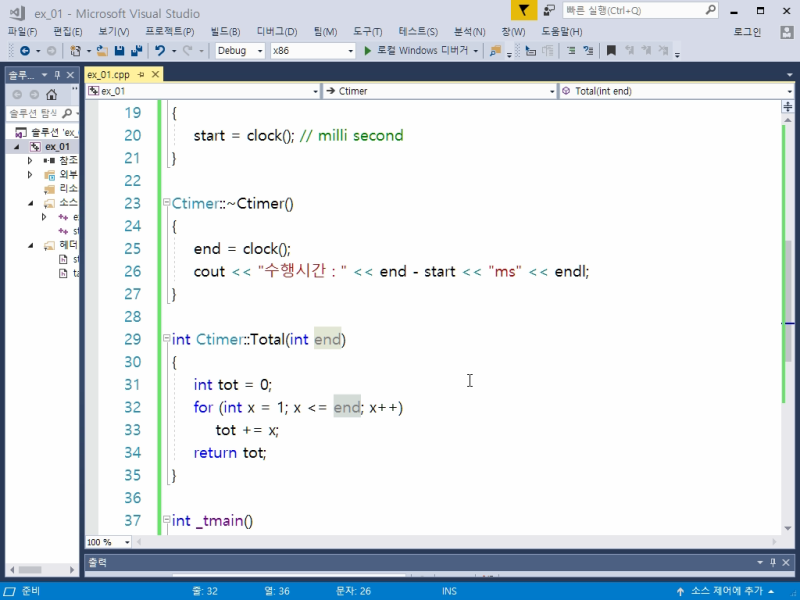Collapse the ex_01 project node
Image resolution: width=800 pixels, height=600 pixels.
17,147
